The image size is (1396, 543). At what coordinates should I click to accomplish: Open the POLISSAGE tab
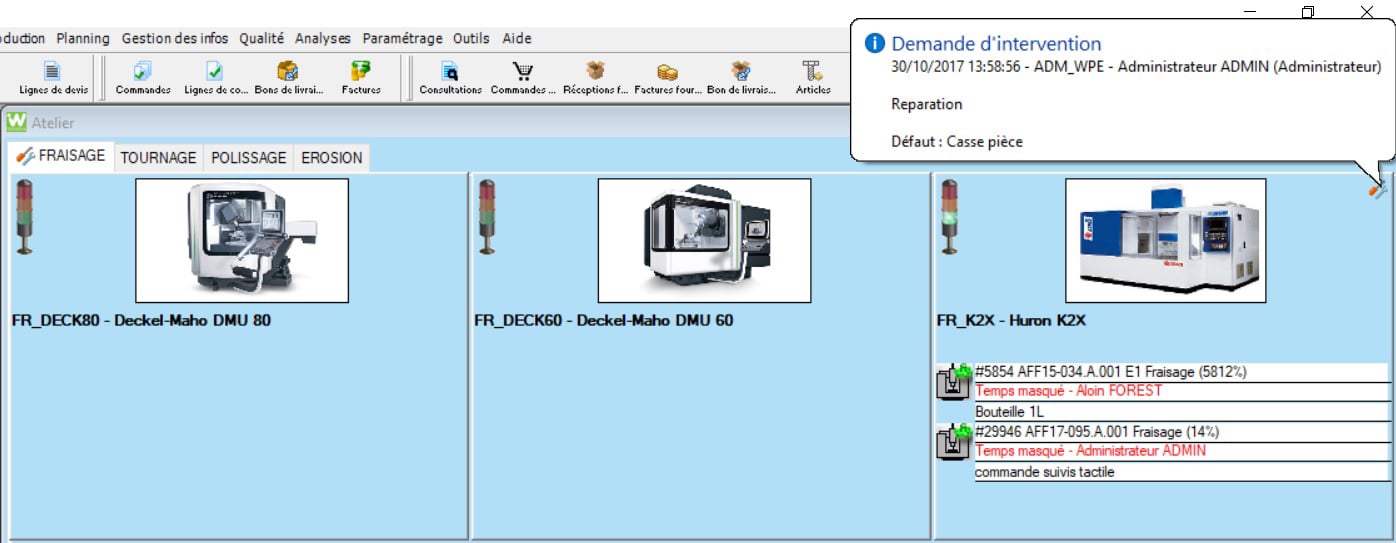[x=248, y=158]
